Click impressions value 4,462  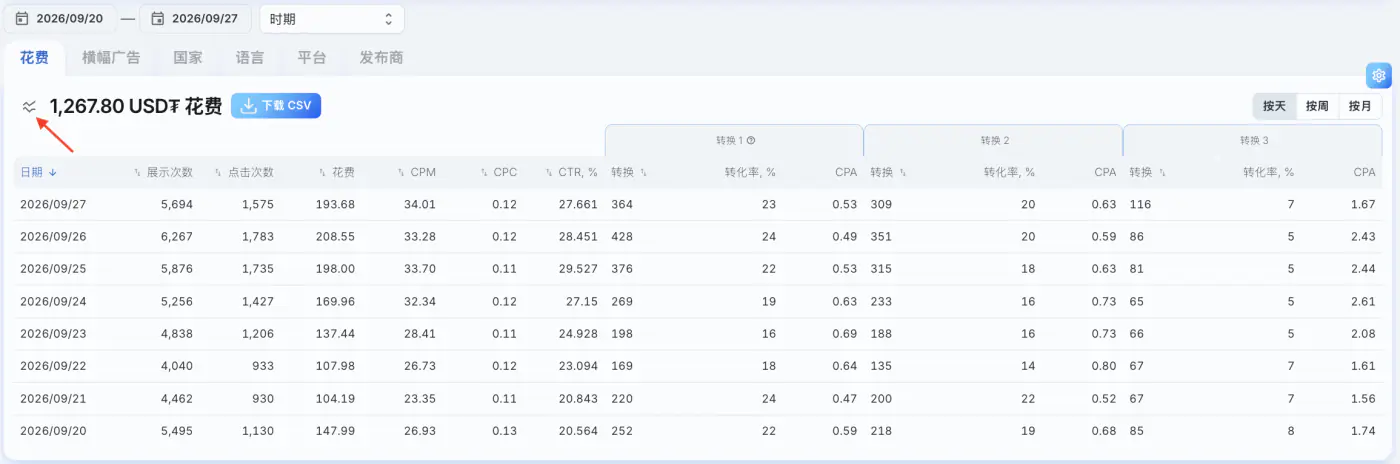click(x=176, y=400)
